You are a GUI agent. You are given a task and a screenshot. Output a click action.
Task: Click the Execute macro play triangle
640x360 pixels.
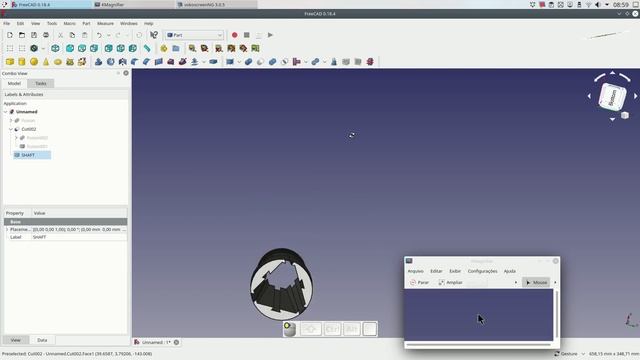[x=270, y=35]
